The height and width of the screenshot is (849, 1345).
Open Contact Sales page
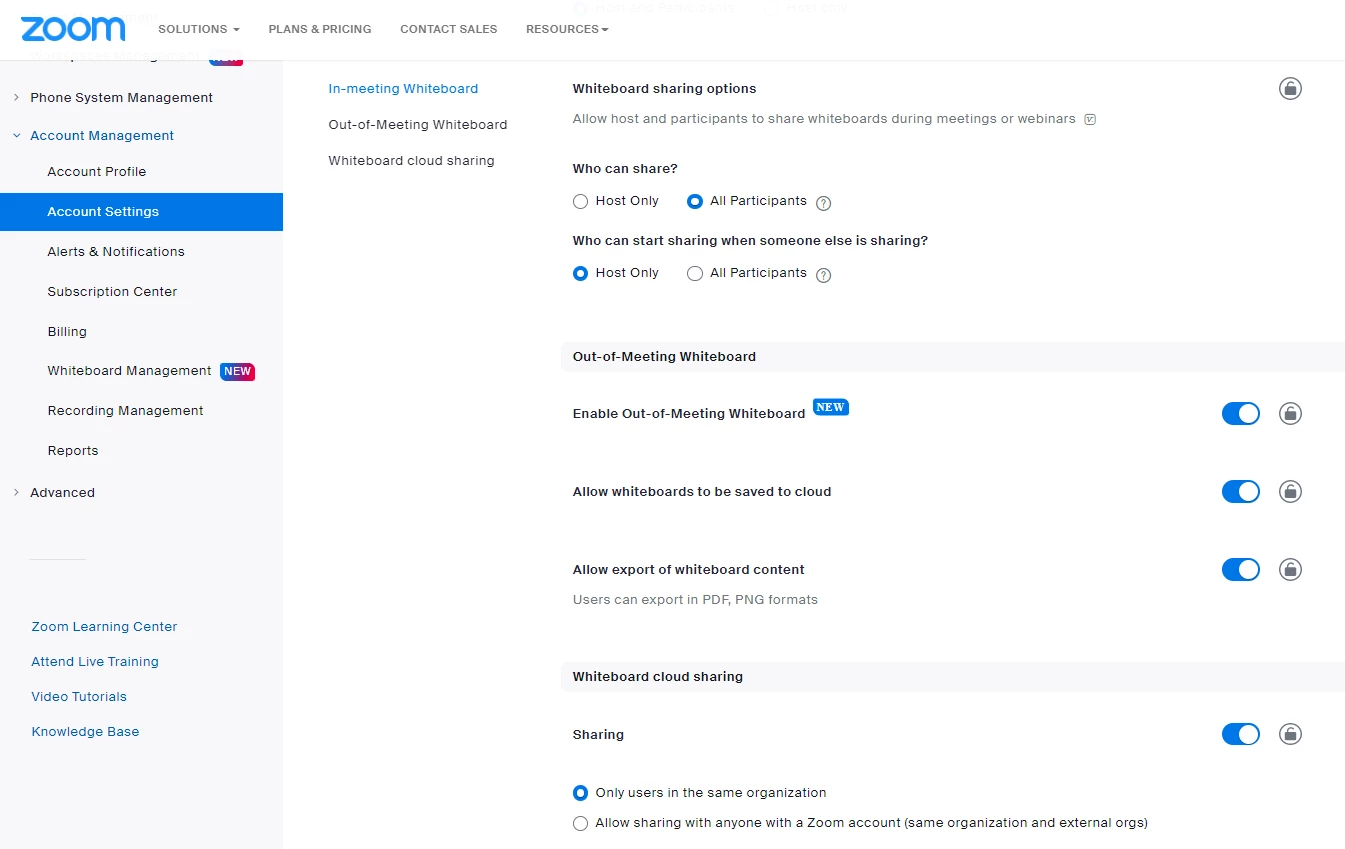click(x=449, y=29)
